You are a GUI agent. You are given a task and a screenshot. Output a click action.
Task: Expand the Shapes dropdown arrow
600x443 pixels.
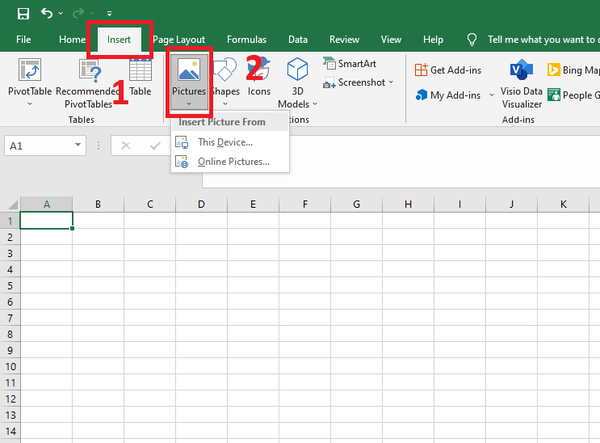tap(225, 104)
